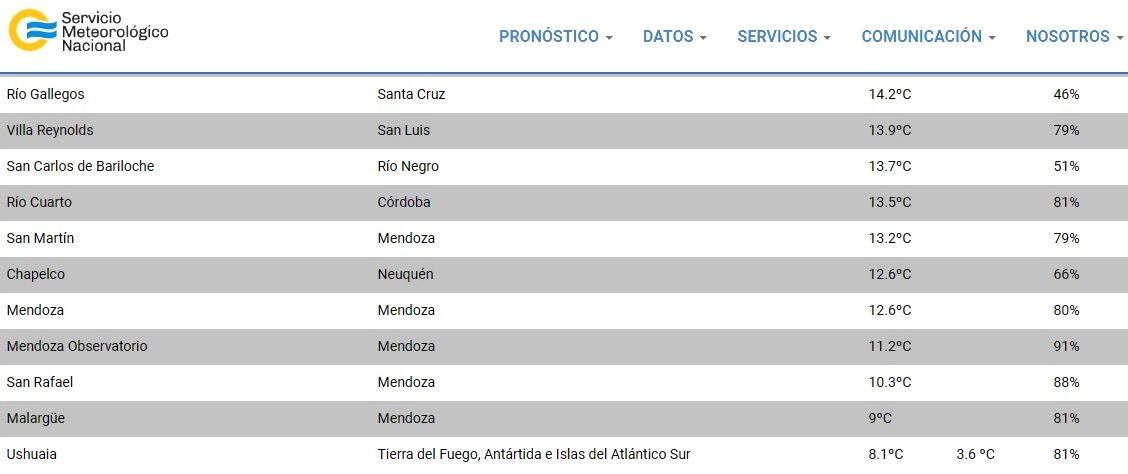The width and height of the screenshot is (1128, 474).
Task: Select the Chapelco station row
Action: coord(36,274)
